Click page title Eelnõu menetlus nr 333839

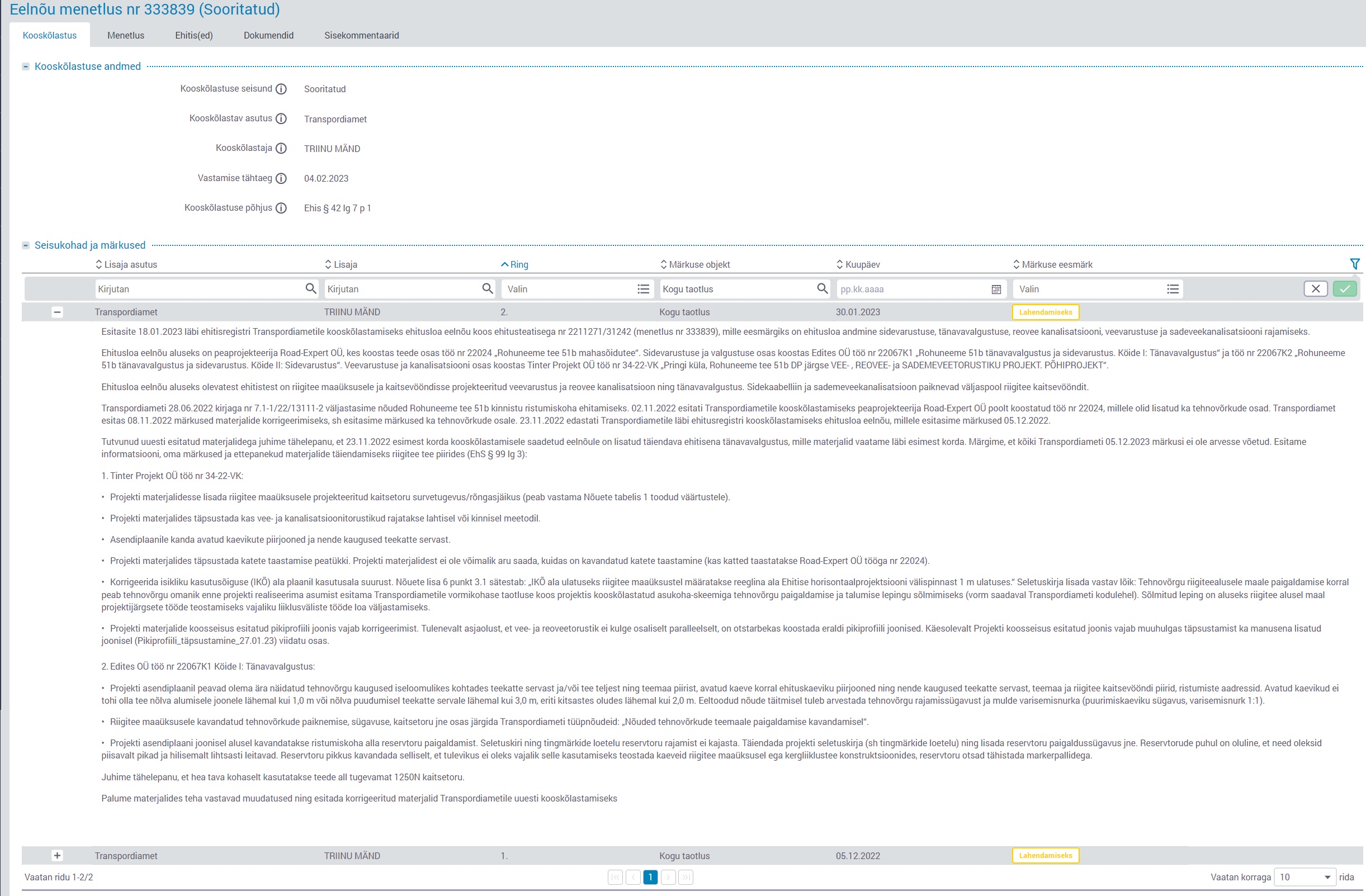(x=145, y=9)
